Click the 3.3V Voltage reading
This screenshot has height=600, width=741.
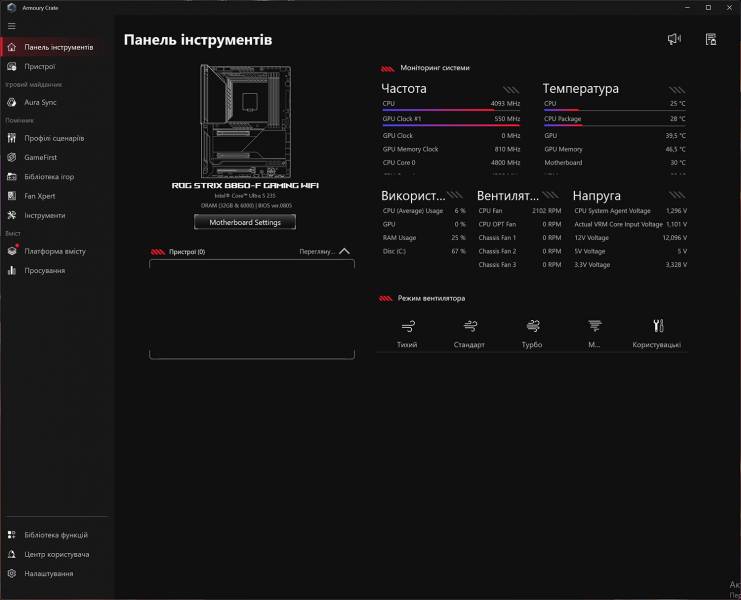[630, 265]
